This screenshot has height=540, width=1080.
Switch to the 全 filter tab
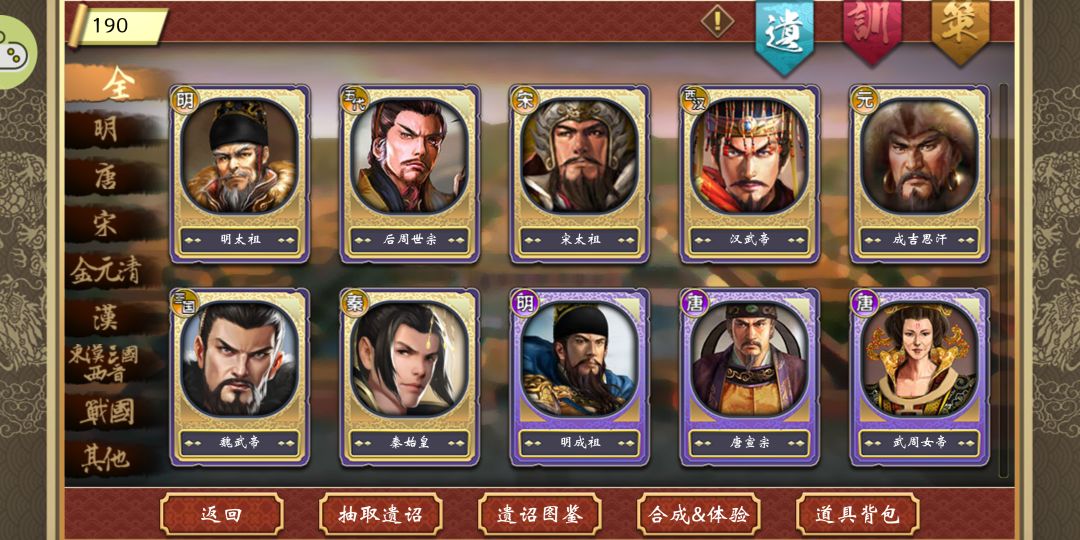pyautogui.click(x=118, y=84)
